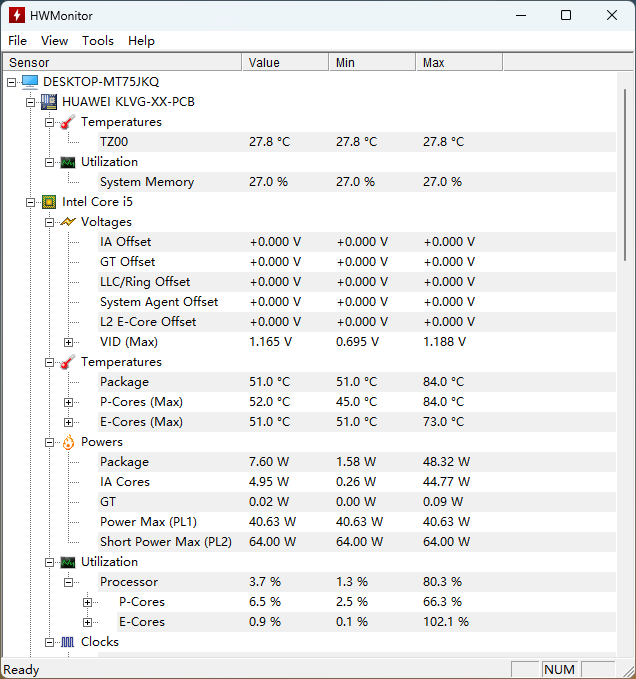The width and height of the screenshot is (636, 679).
Task: Maximize the HWMonitor window
Action: coord(566,16)
